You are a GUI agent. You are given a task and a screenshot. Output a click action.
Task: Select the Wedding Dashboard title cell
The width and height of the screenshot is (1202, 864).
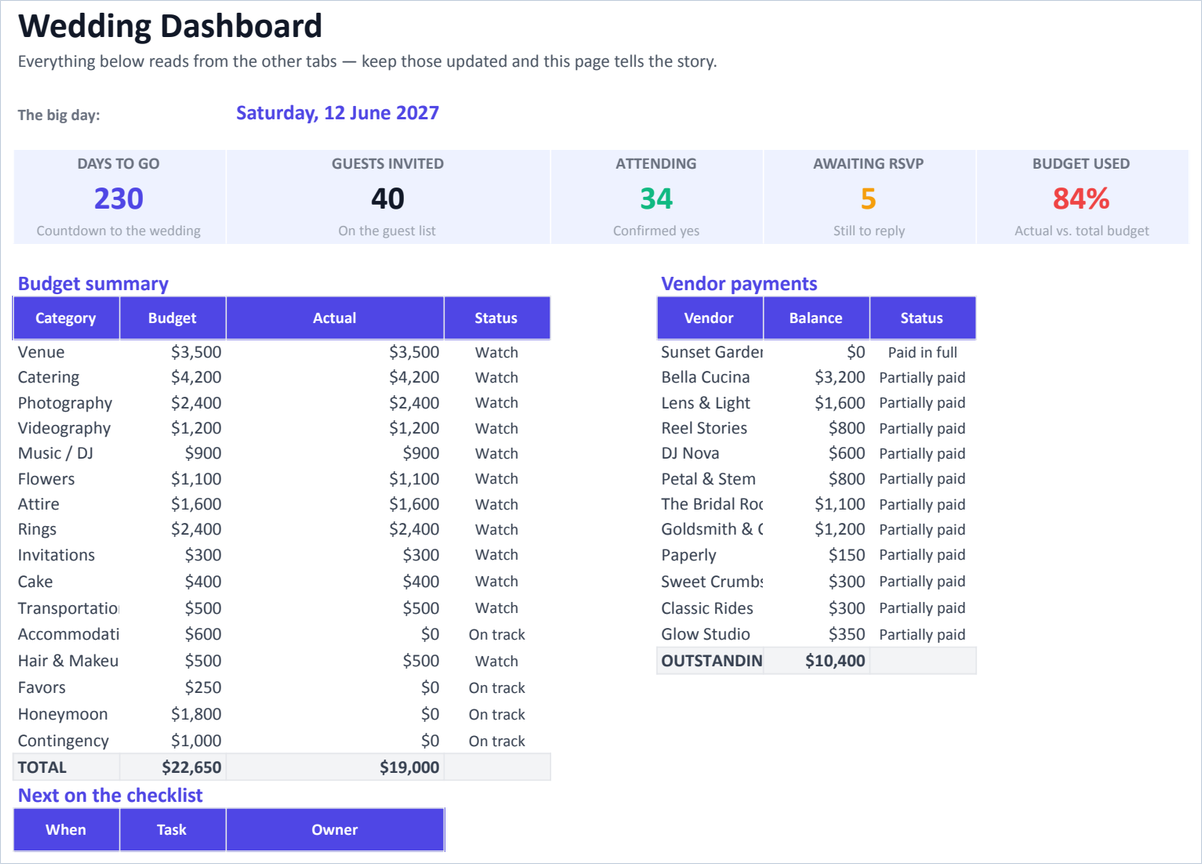170,25
